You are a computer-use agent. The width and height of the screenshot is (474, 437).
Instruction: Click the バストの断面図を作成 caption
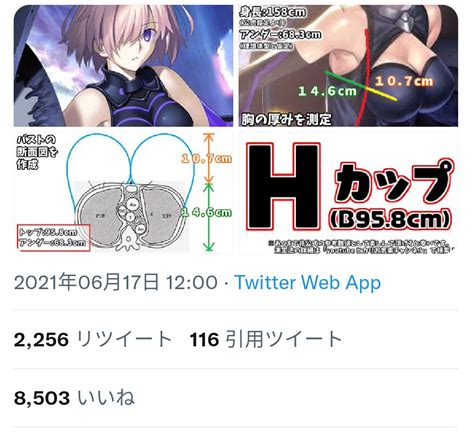point(37,152)
